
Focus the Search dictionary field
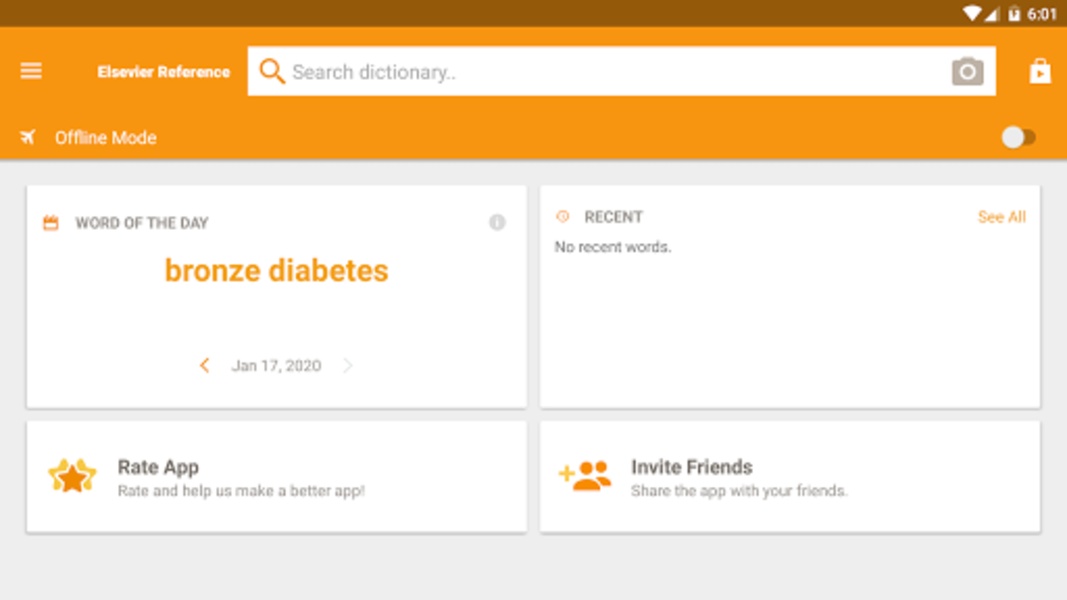[x=621, y=71]
